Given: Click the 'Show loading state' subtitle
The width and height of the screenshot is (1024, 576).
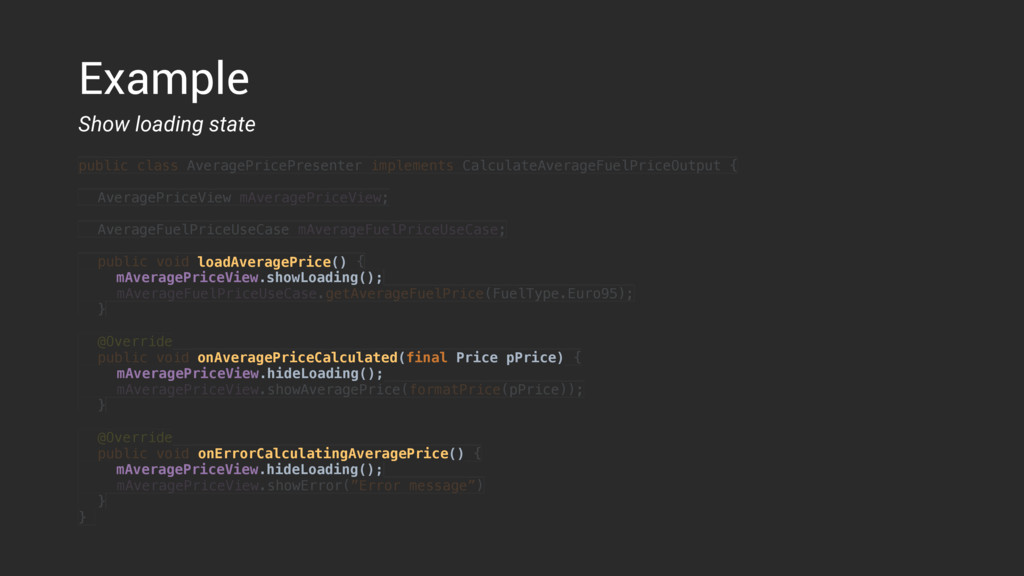Looking at the screenshot, I should point(167,124).
